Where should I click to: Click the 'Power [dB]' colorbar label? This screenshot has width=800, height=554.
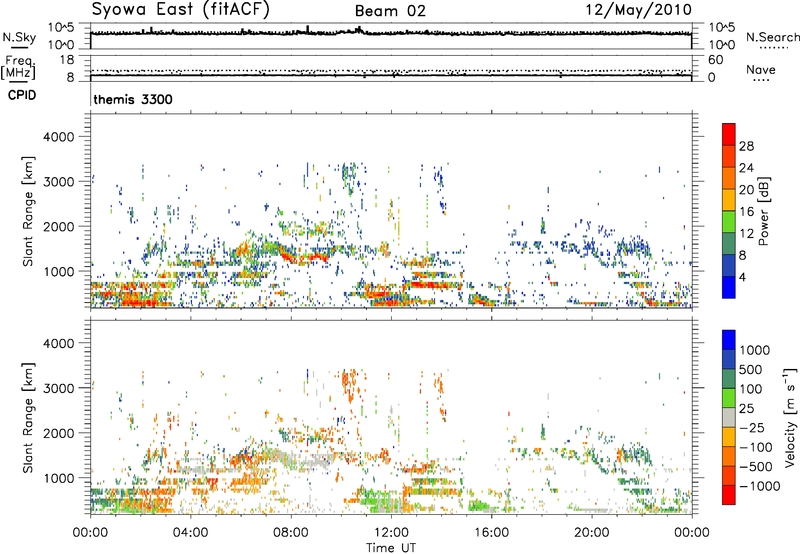pyautogui.click(x=763, y=211)
